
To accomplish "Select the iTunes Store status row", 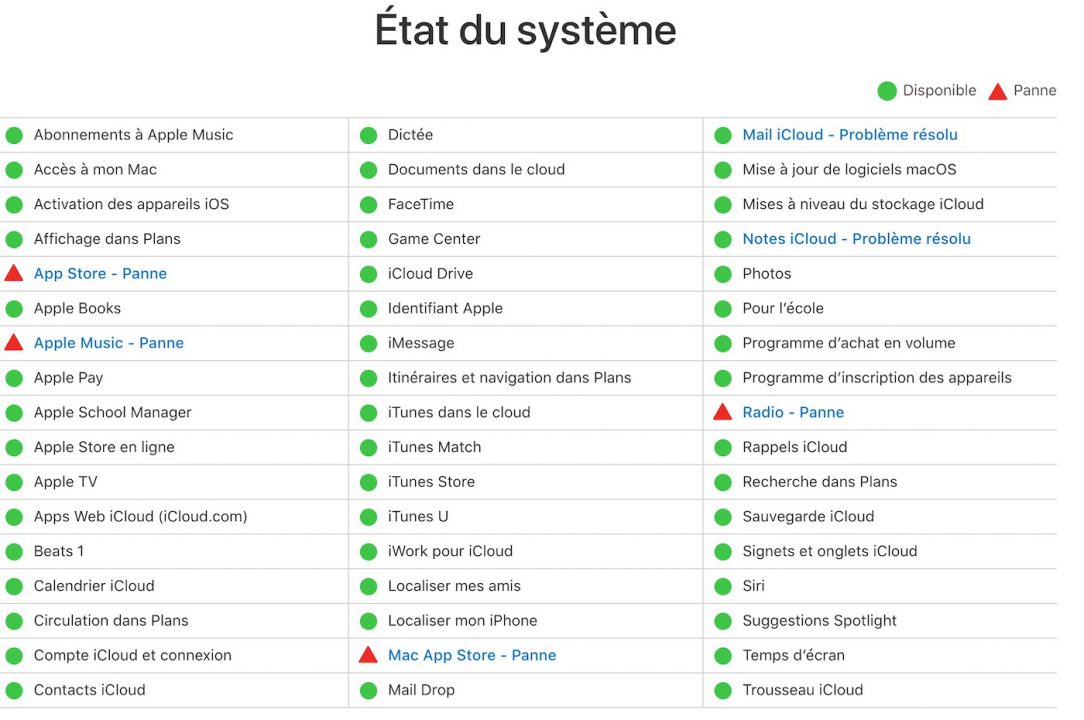I will point(525,481).
